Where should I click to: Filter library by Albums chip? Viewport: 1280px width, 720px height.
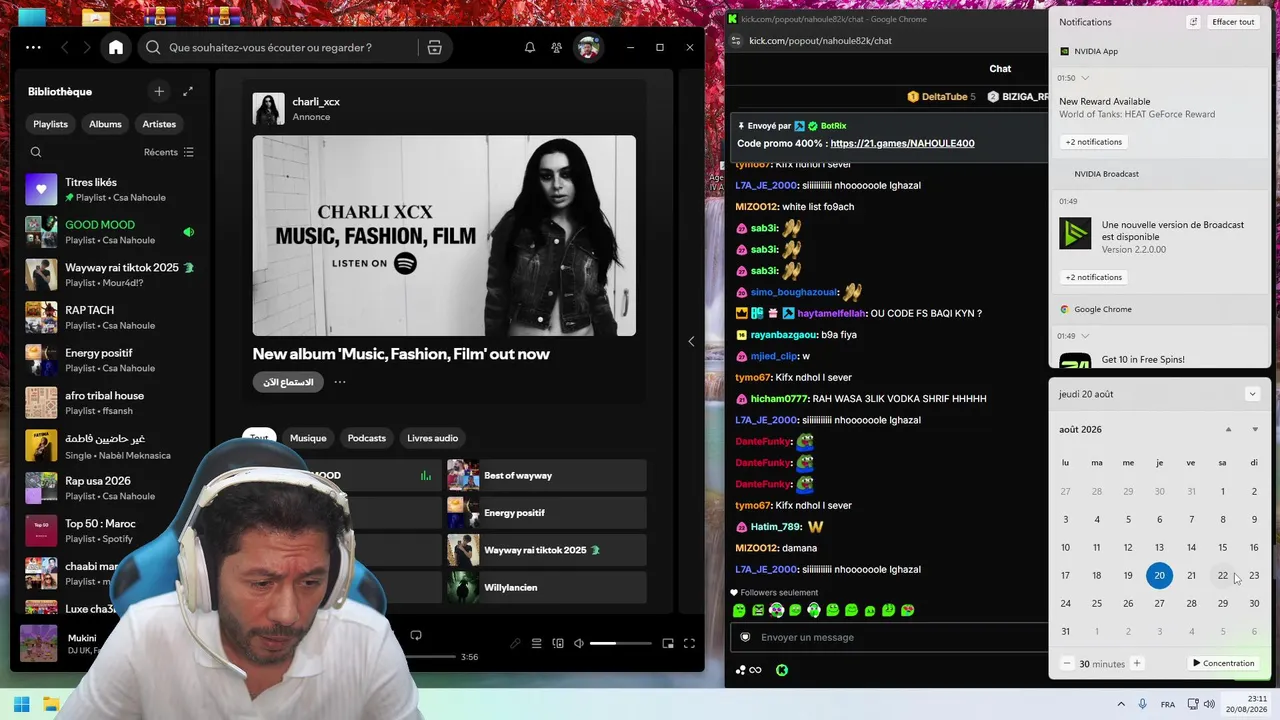tap(105, 124)
